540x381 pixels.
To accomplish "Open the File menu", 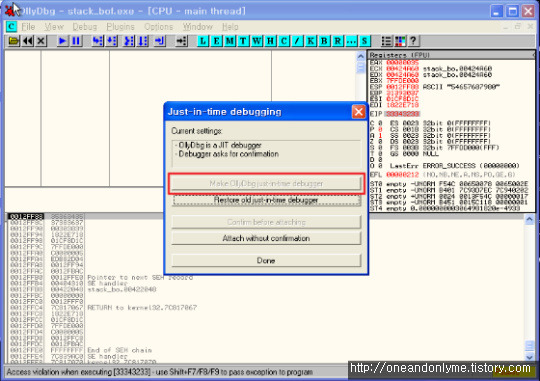I will coord(28,27).
